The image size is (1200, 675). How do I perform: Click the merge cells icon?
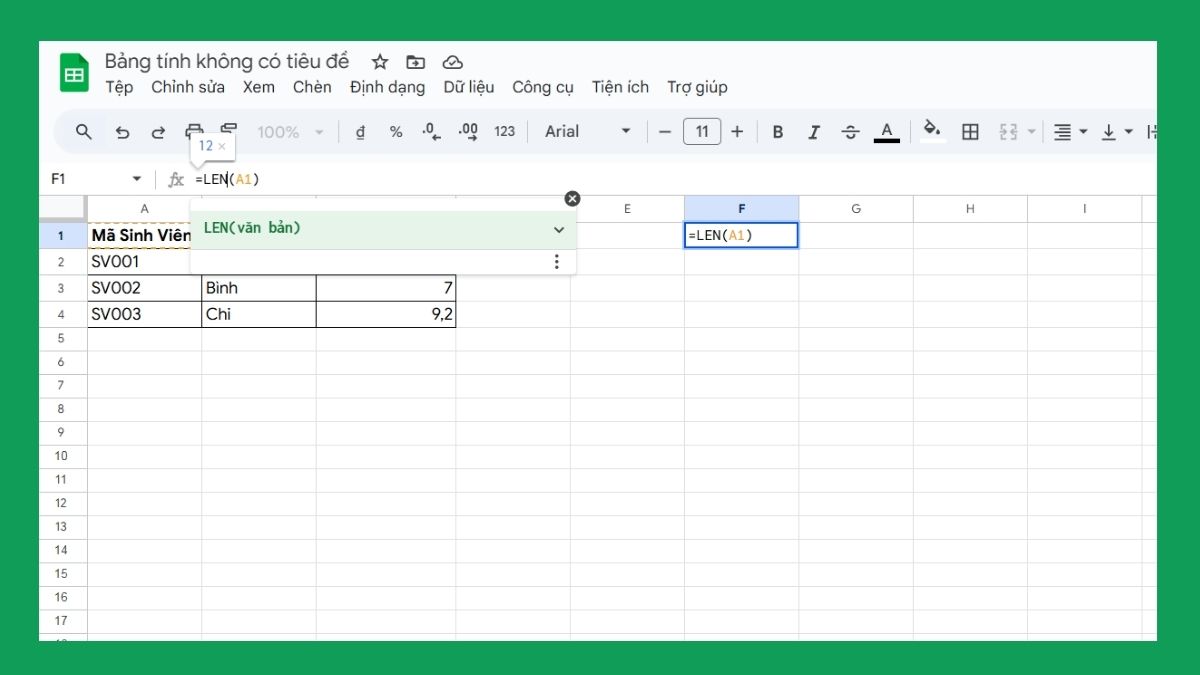(x=1008, y=132)
